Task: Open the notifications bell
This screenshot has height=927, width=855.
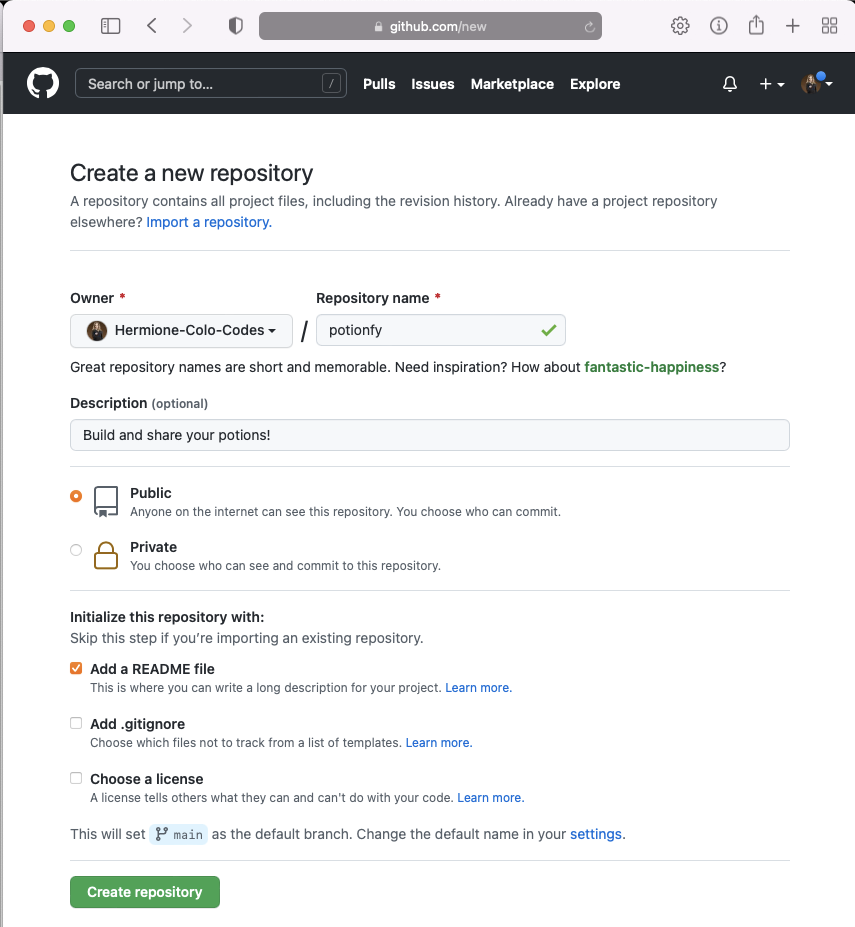Action: [730, 84]
